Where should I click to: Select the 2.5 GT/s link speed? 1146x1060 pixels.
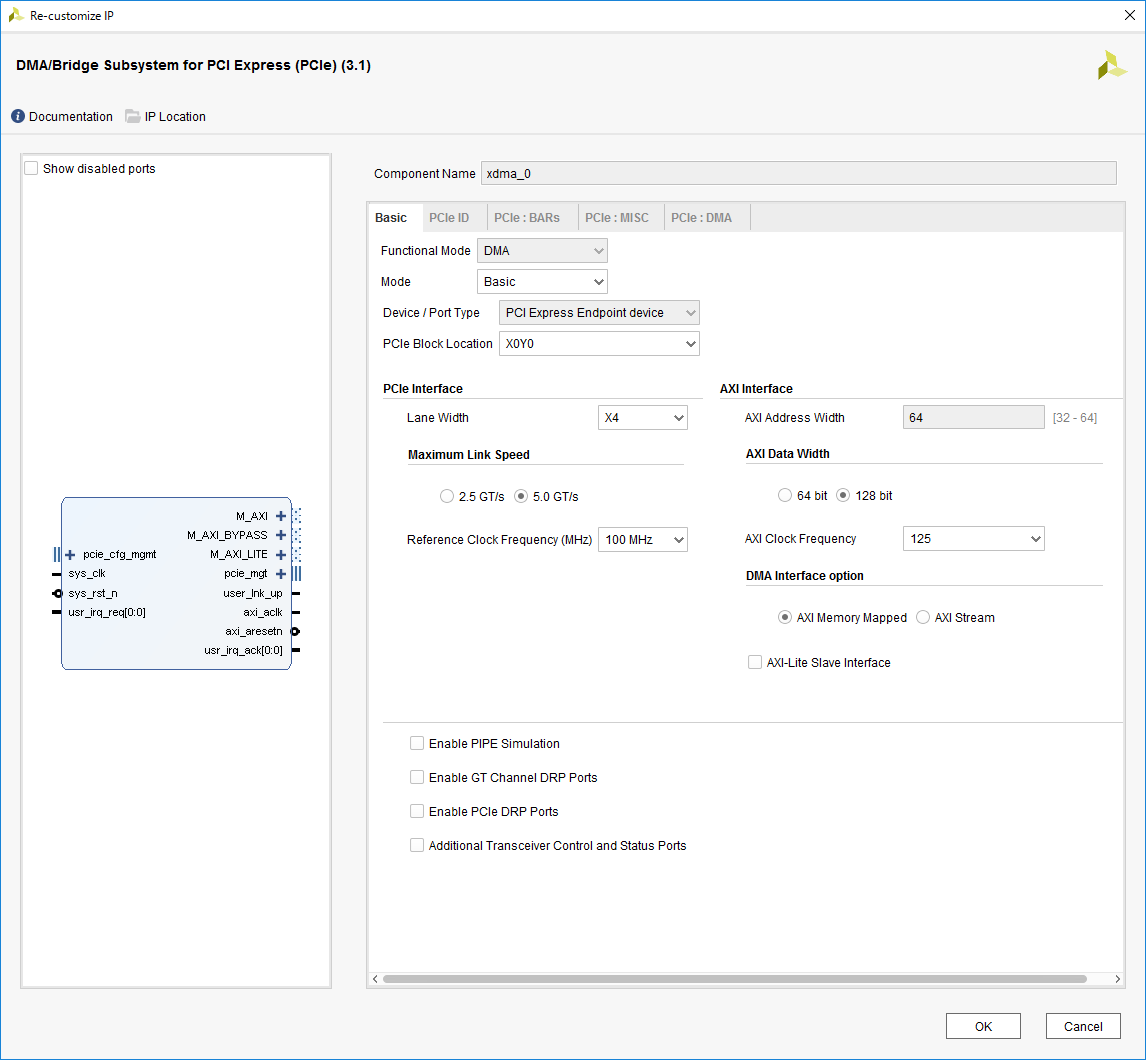pos(447,496)
